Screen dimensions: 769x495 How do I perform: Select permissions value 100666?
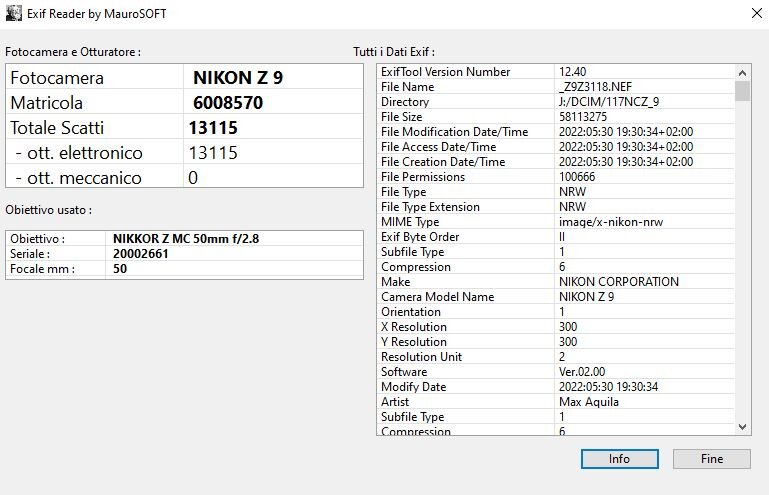577,177
